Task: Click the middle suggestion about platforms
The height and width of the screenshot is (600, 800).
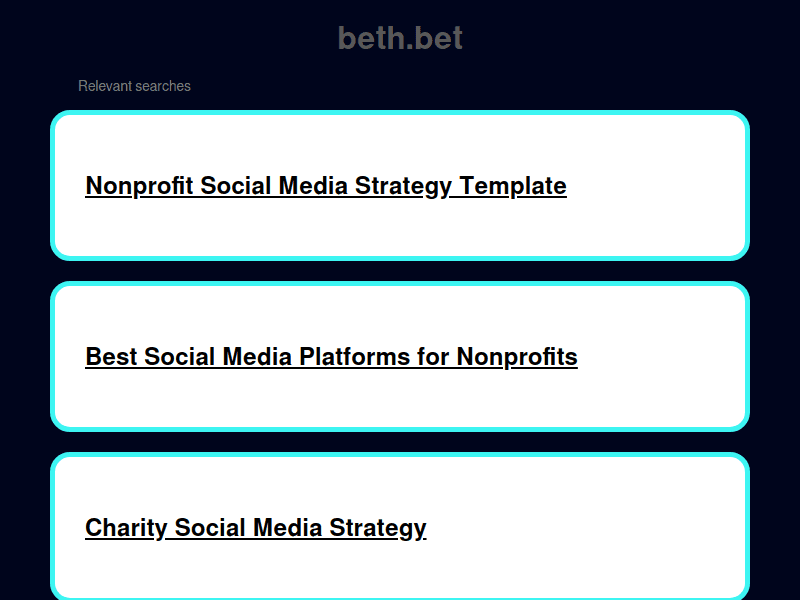Action: pos(400,357)
